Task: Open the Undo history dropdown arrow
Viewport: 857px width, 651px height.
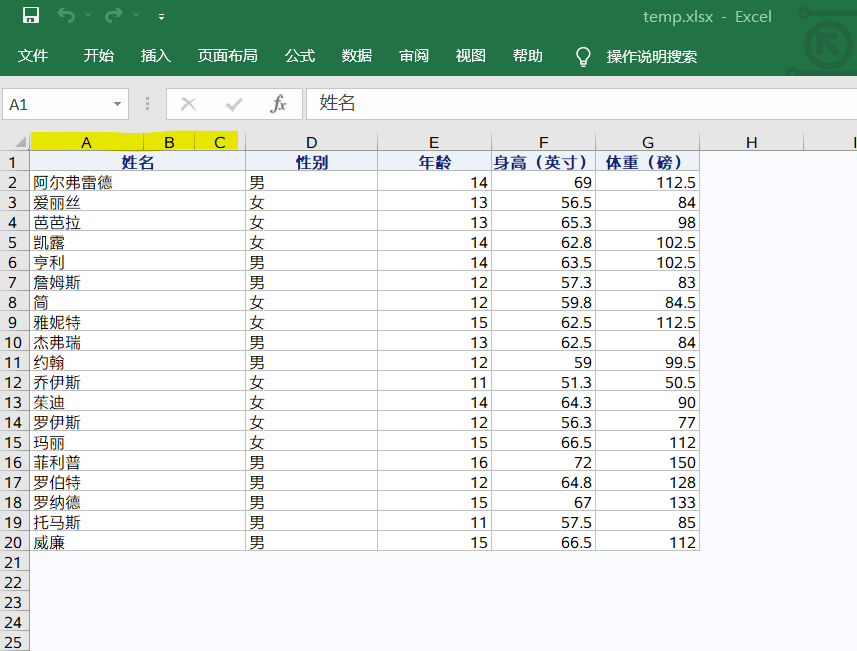Action: pos(88,17)
